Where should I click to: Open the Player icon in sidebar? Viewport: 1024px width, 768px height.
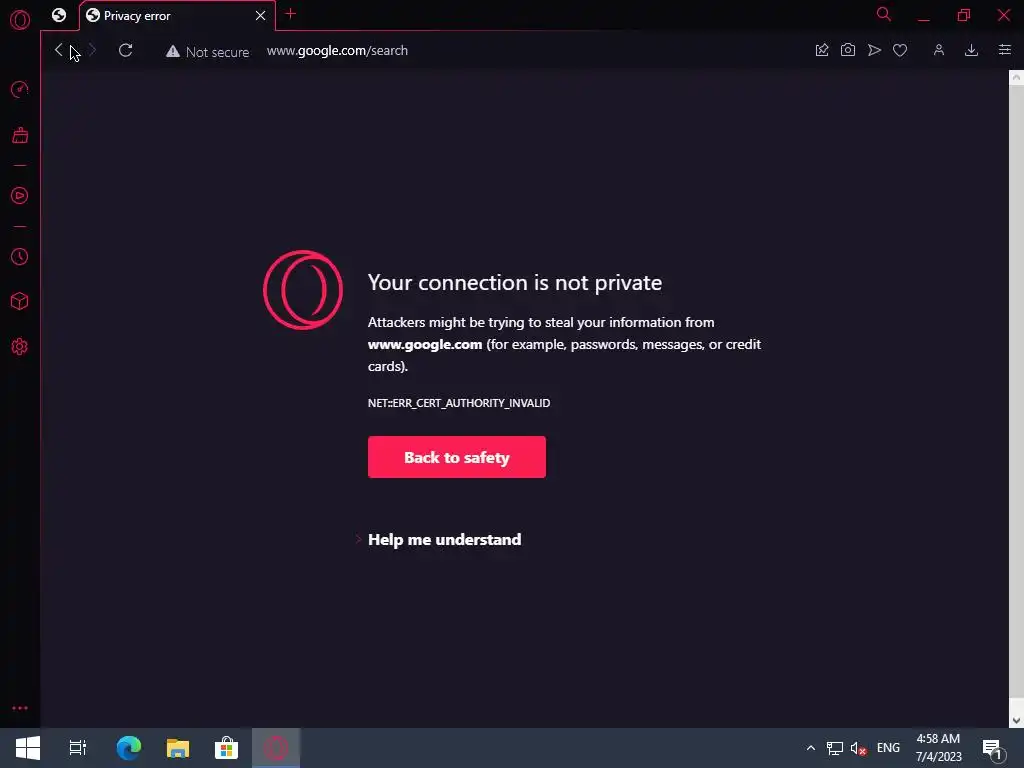(20, 195)
